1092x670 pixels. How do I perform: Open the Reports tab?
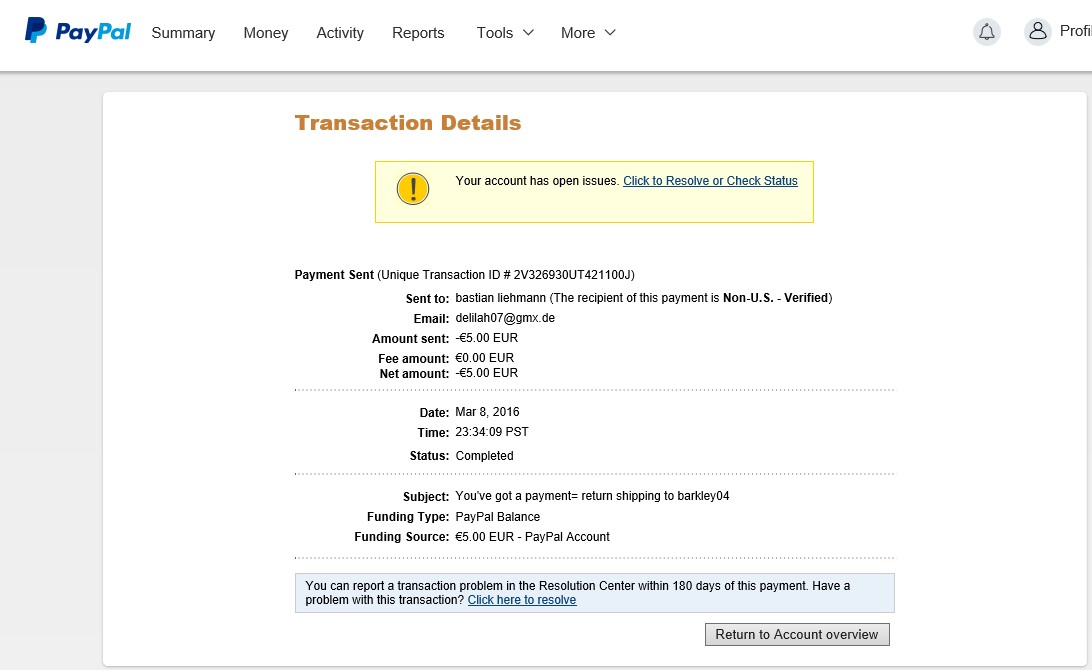[x=418, y=33]
